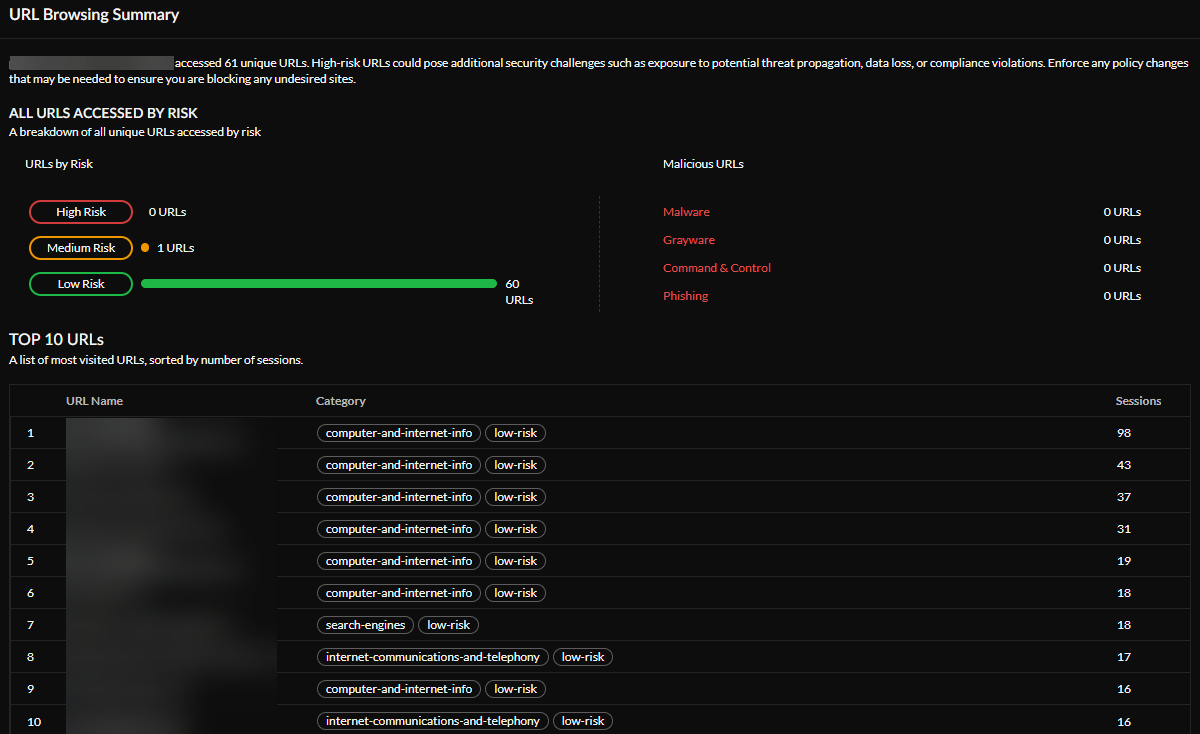1200x734 pixels.
Task: Click the 0 URLs count beside Phishing
Action: pyautogui.click(x=1122, y=296)
